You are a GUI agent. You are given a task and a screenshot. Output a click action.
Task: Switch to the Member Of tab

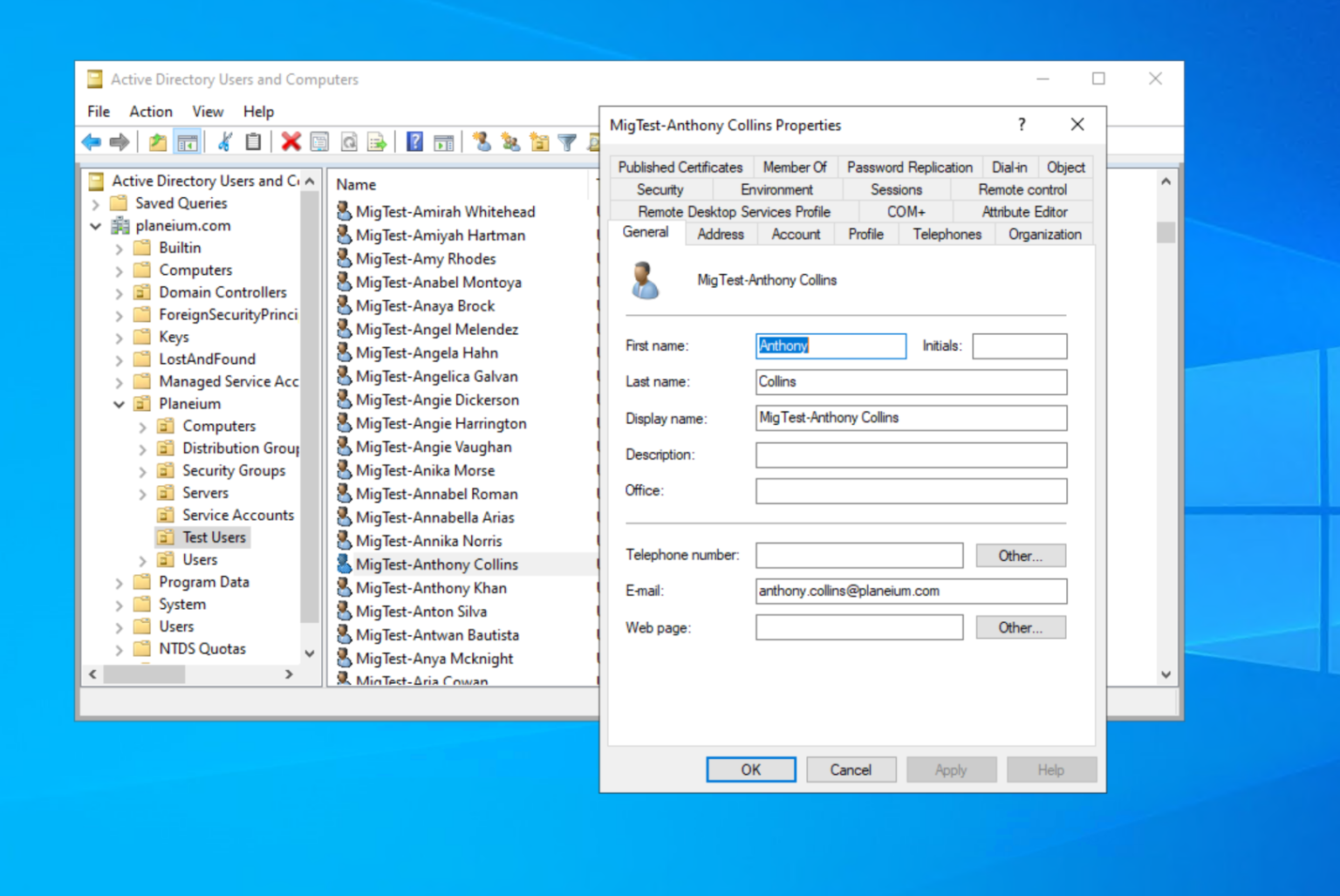(794, 167)
